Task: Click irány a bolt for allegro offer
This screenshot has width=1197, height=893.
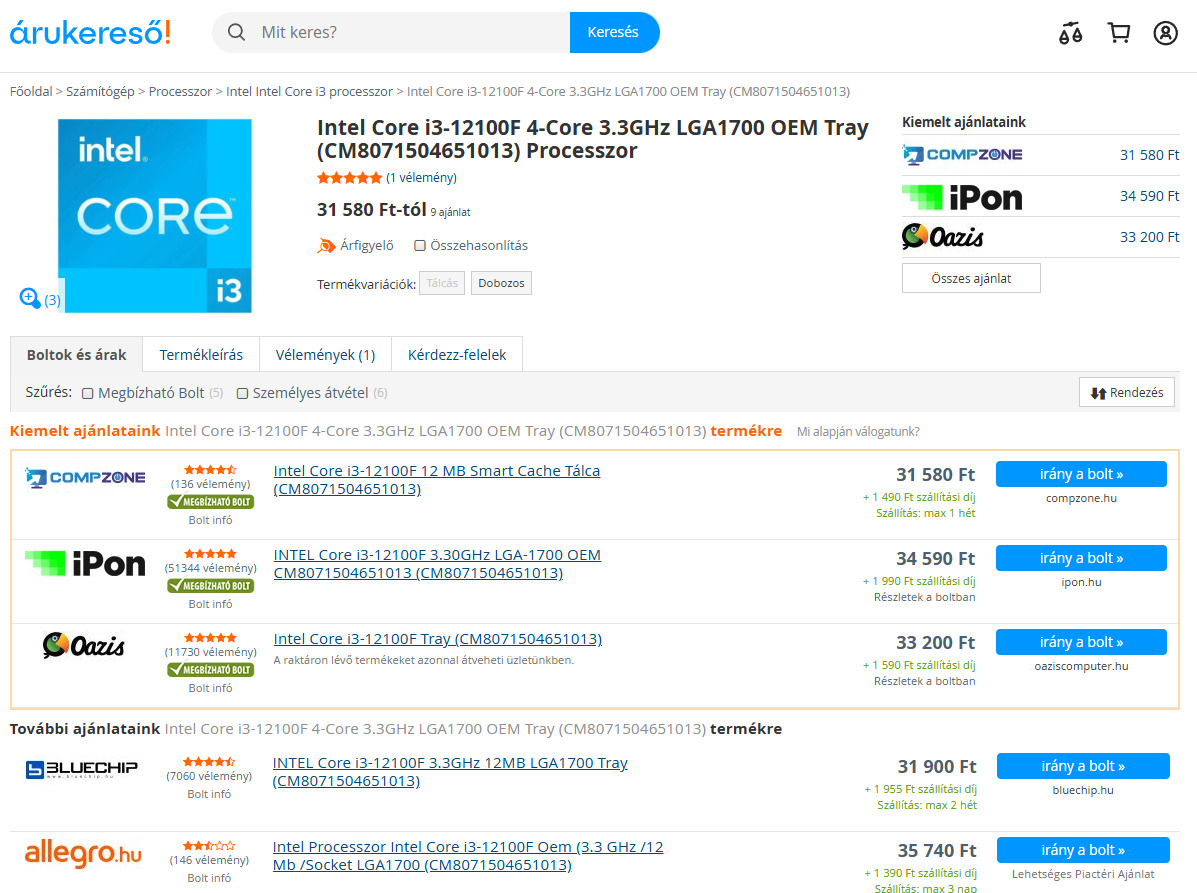Action: point(1082,849)
